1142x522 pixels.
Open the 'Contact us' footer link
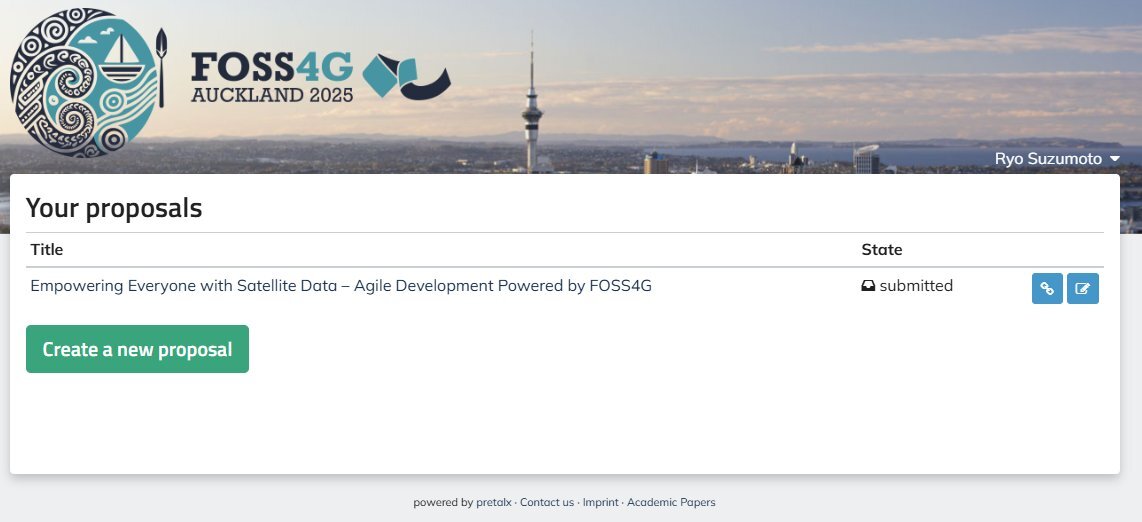click(547, 502)
